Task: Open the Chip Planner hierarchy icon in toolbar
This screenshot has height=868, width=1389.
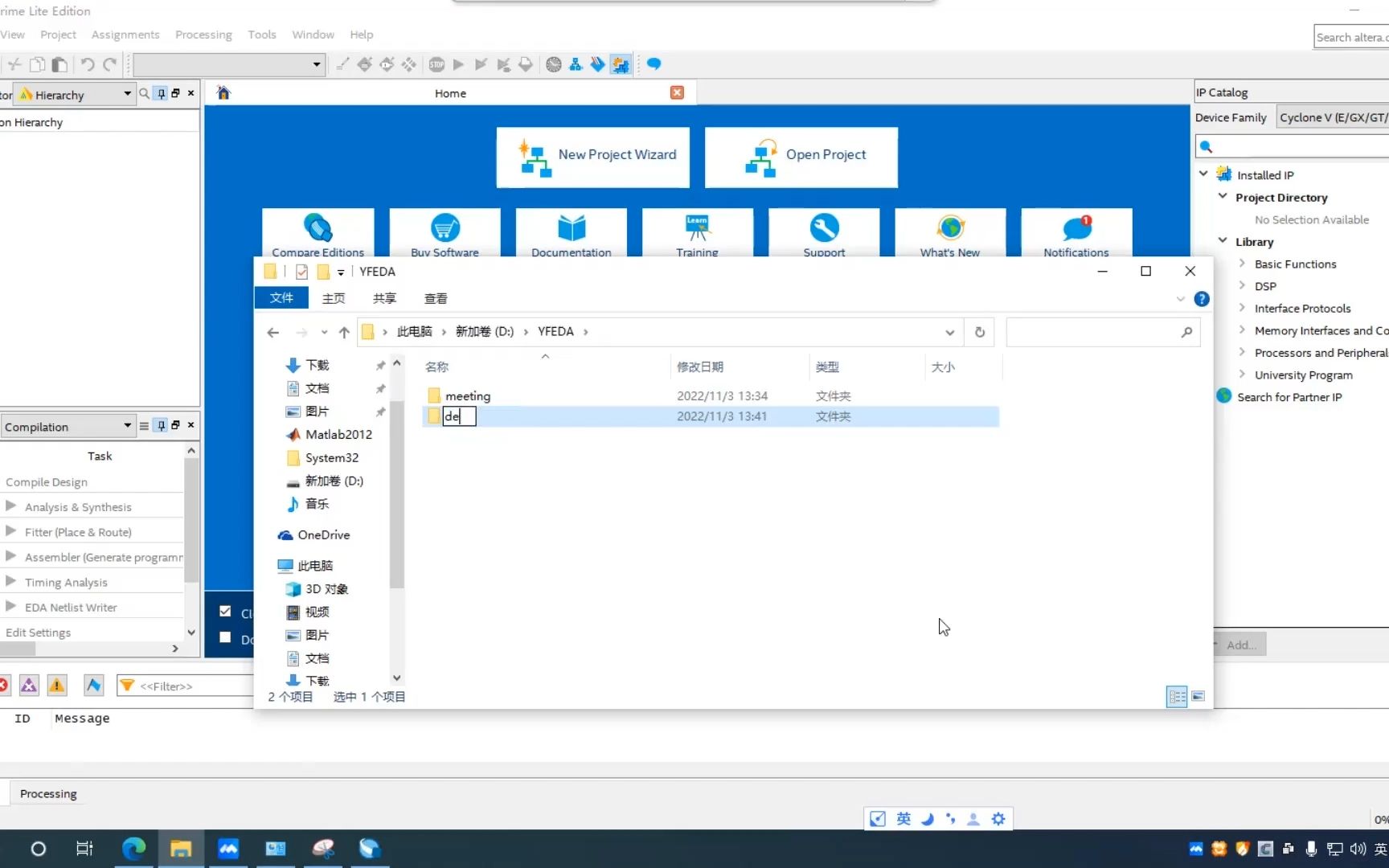Action: coord(576,64)
